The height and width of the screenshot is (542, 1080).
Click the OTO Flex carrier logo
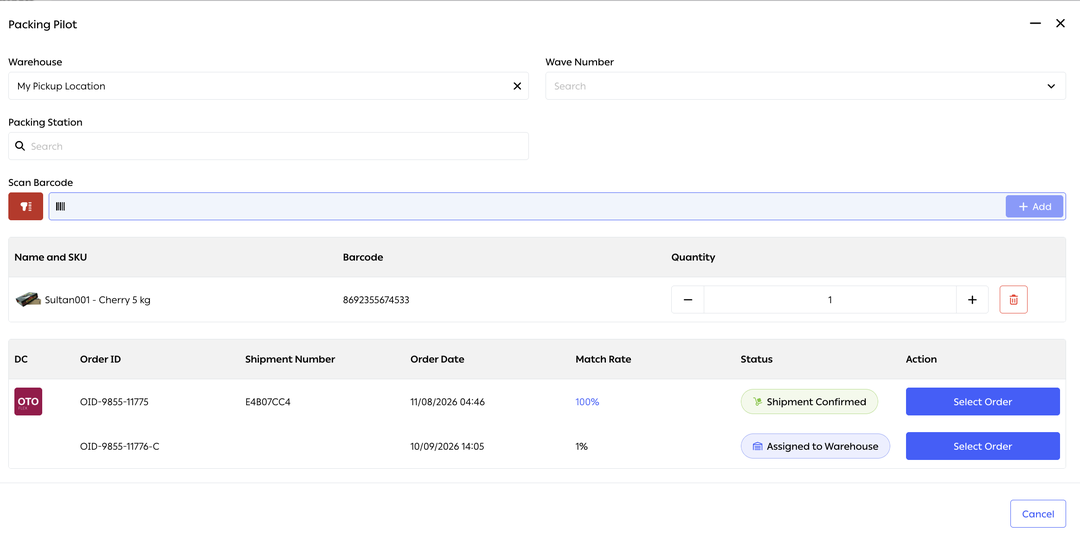[x=28, y=402]
